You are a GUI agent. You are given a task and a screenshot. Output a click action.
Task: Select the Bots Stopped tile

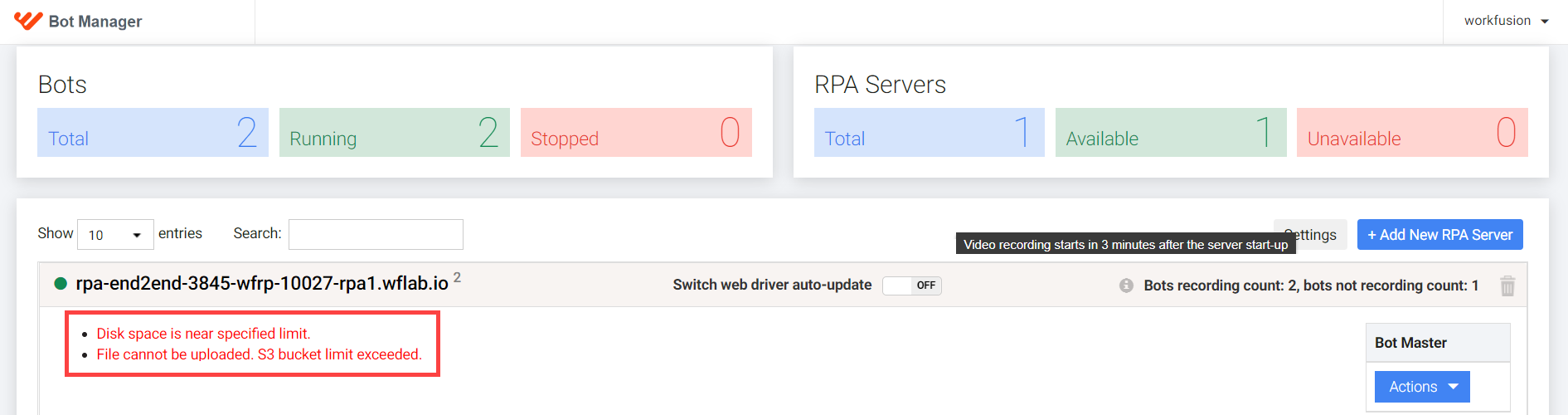pyautogui.click(x=636, y=133)
